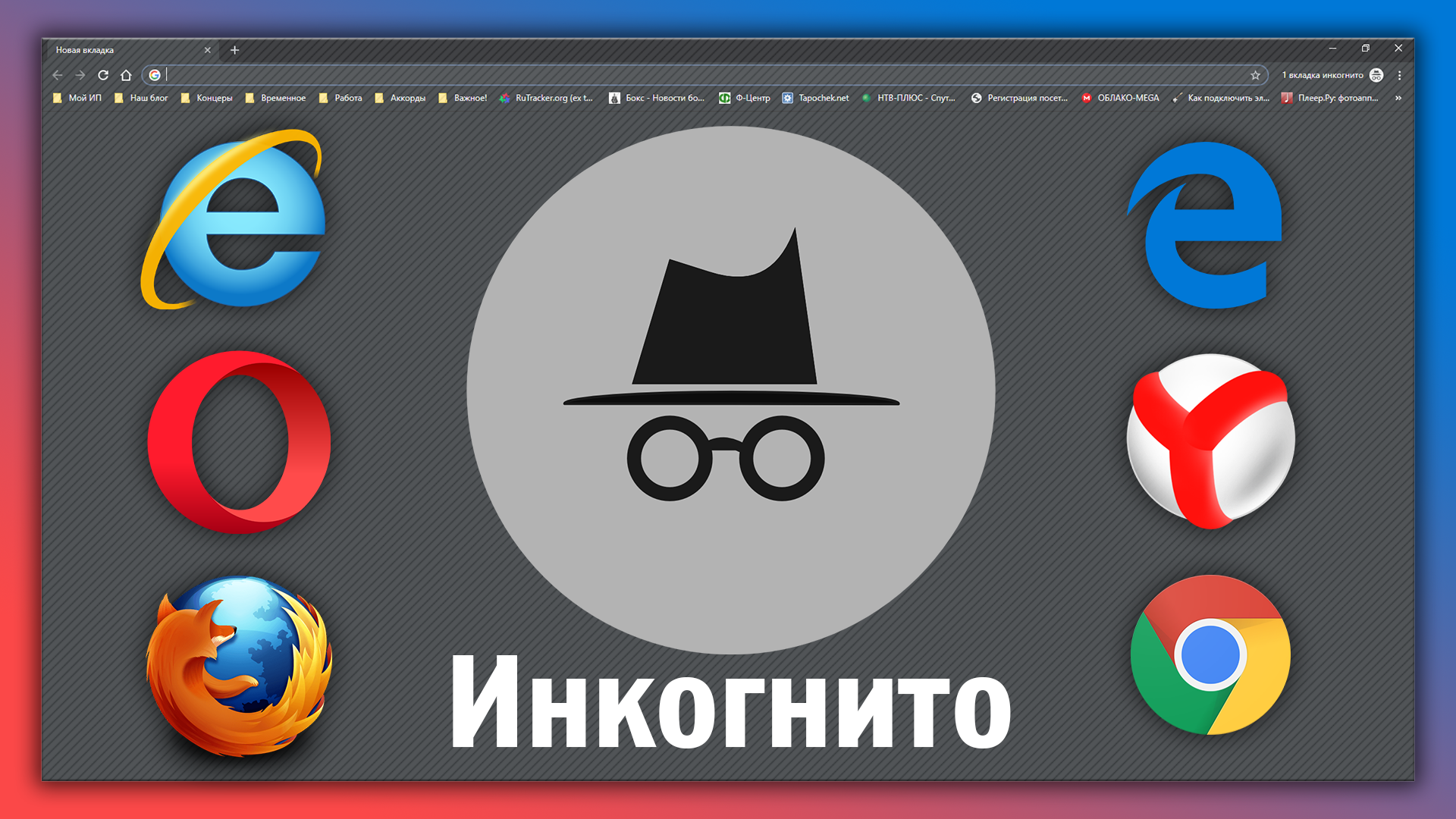Open the Аккорды bookmark folder
The width and height of the screenshot is (1456, 819).
400,98
